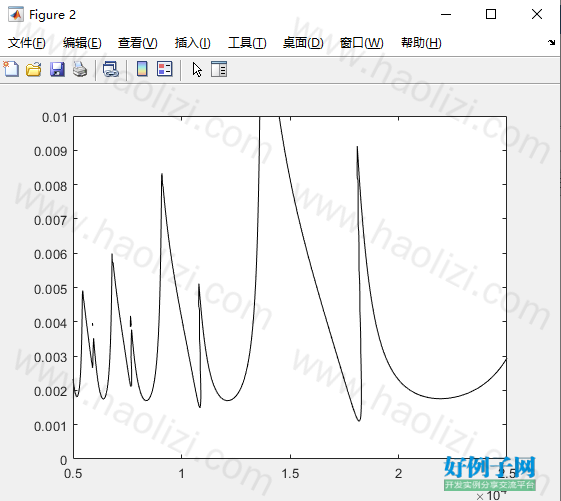This screenshot has width=561, height=501.
Task: Minimize the Figure 2 window
Action: pos(446,14)
